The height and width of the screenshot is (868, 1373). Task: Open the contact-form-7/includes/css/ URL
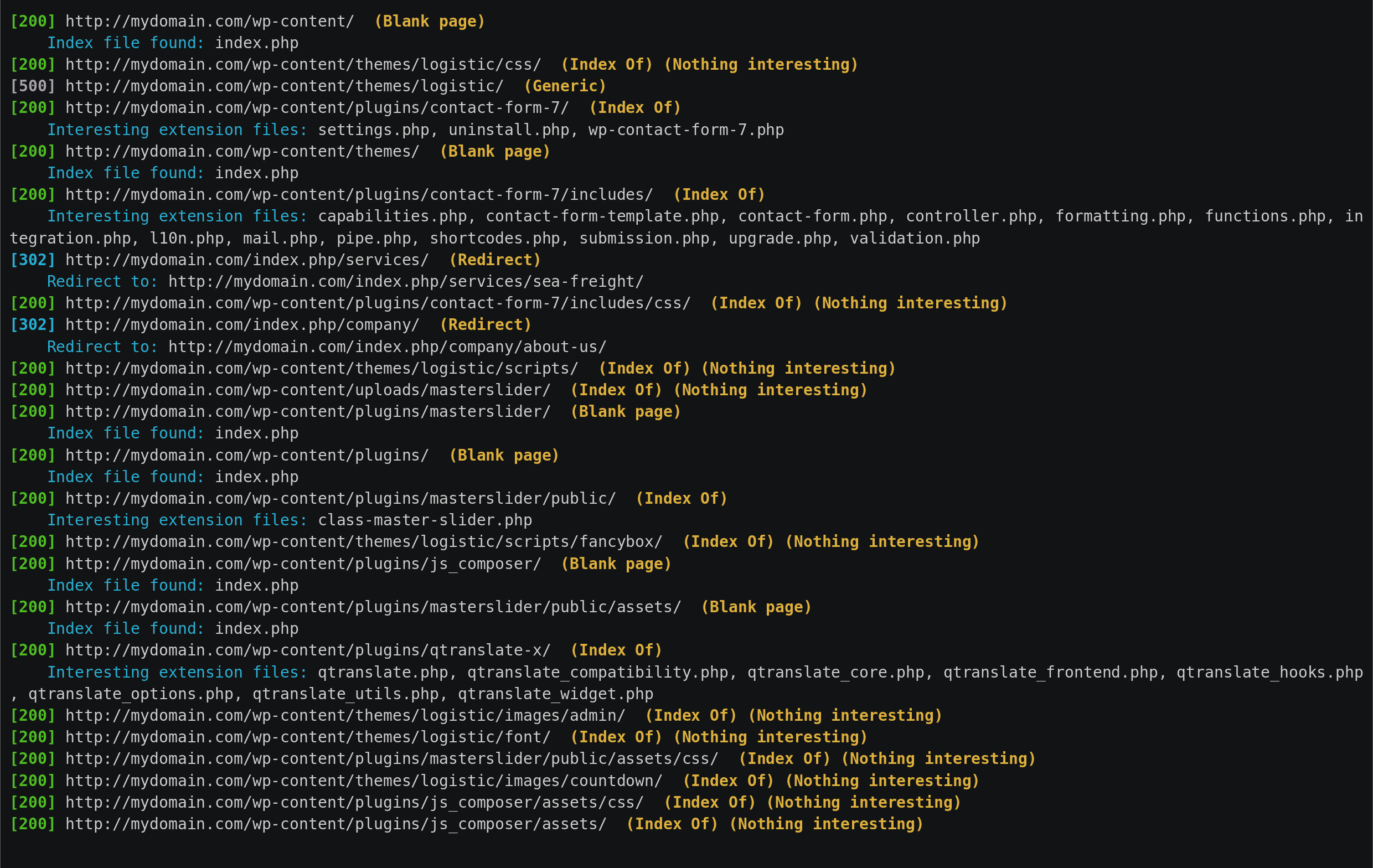(378, 303)
